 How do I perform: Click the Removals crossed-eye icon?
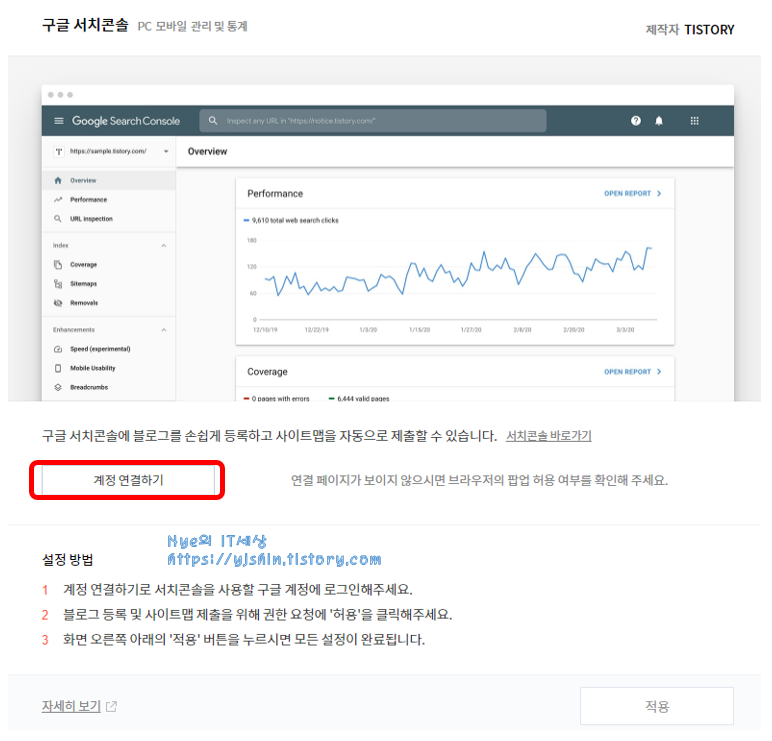58,303
